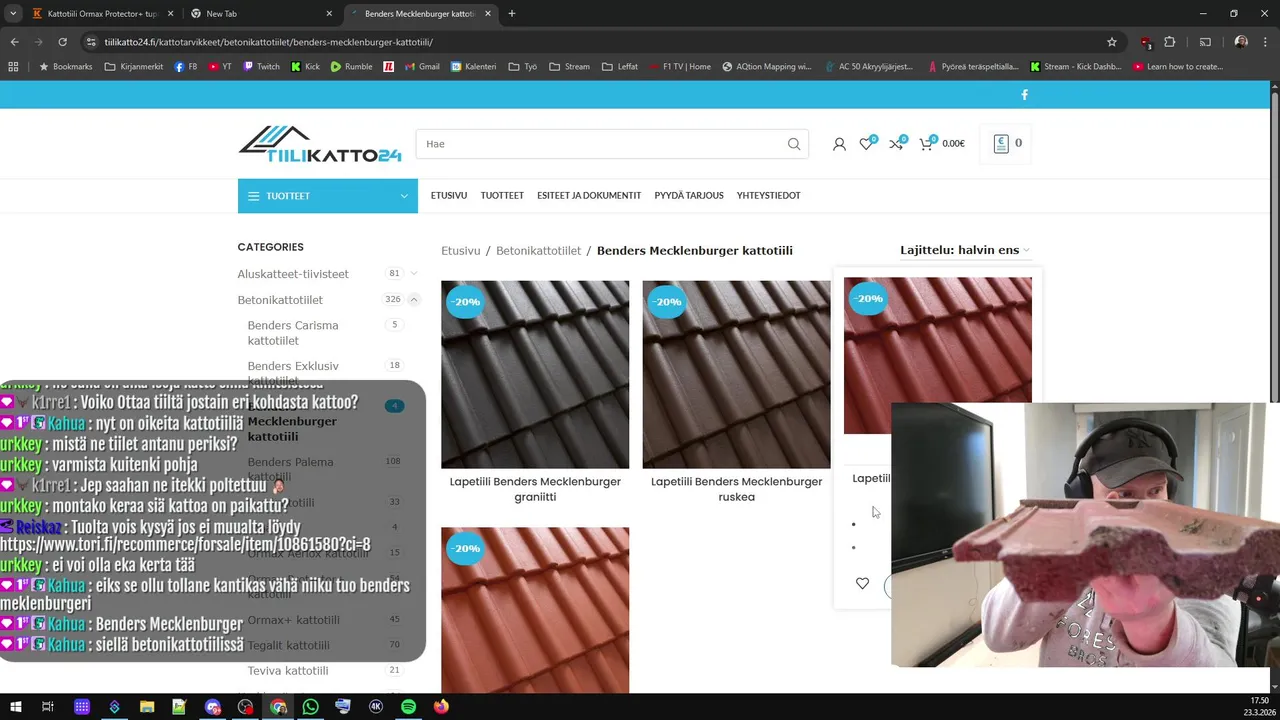Open the user account icon
The image size is (1280, 720).
[x=839, y=144]
